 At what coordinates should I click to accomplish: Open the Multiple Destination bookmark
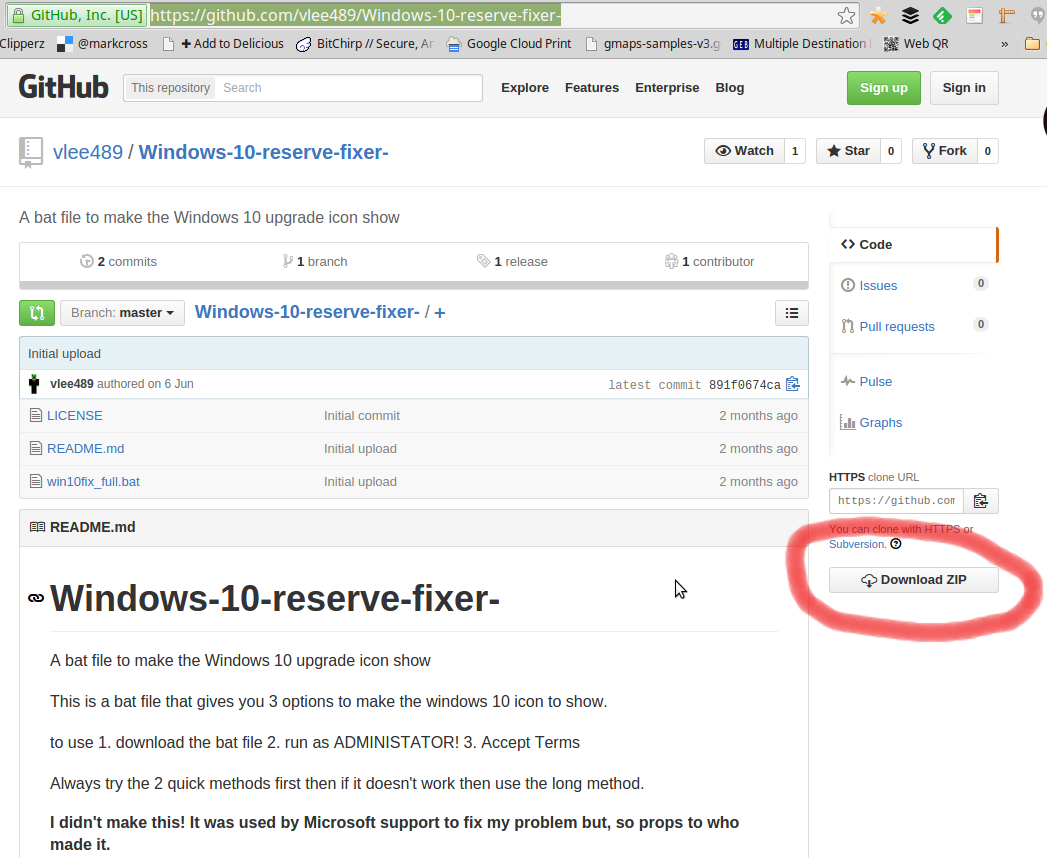tap(801, 43)
